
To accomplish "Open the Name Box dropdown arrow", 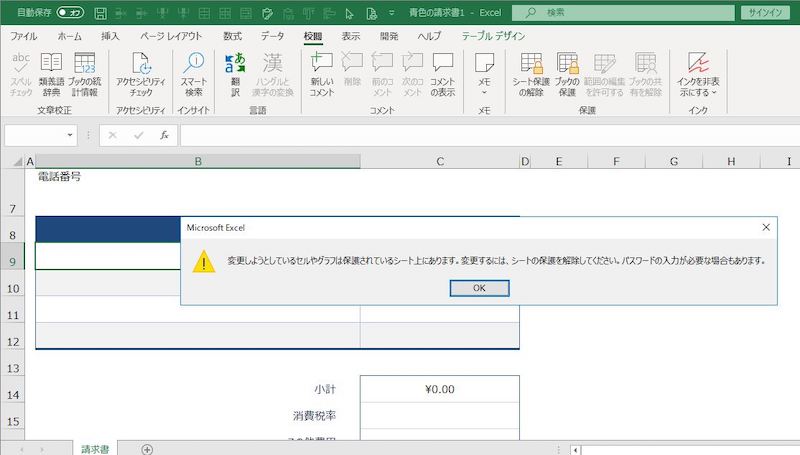I will click(70, 135).
